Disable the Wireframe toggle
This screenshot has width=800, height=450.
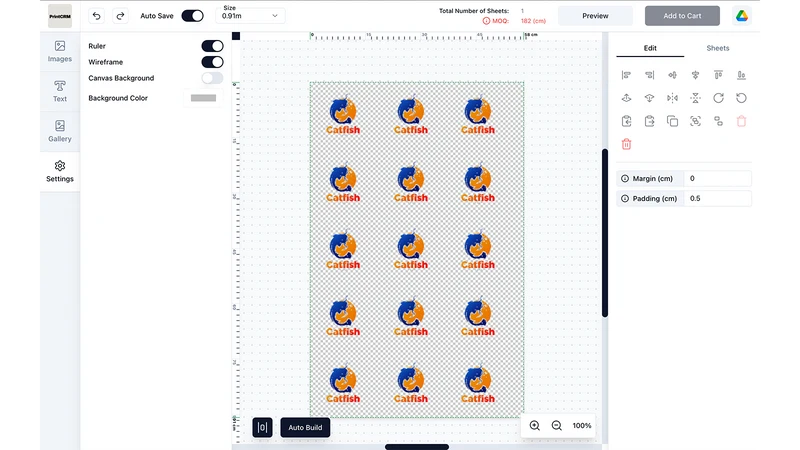click(x=212, y=62)
